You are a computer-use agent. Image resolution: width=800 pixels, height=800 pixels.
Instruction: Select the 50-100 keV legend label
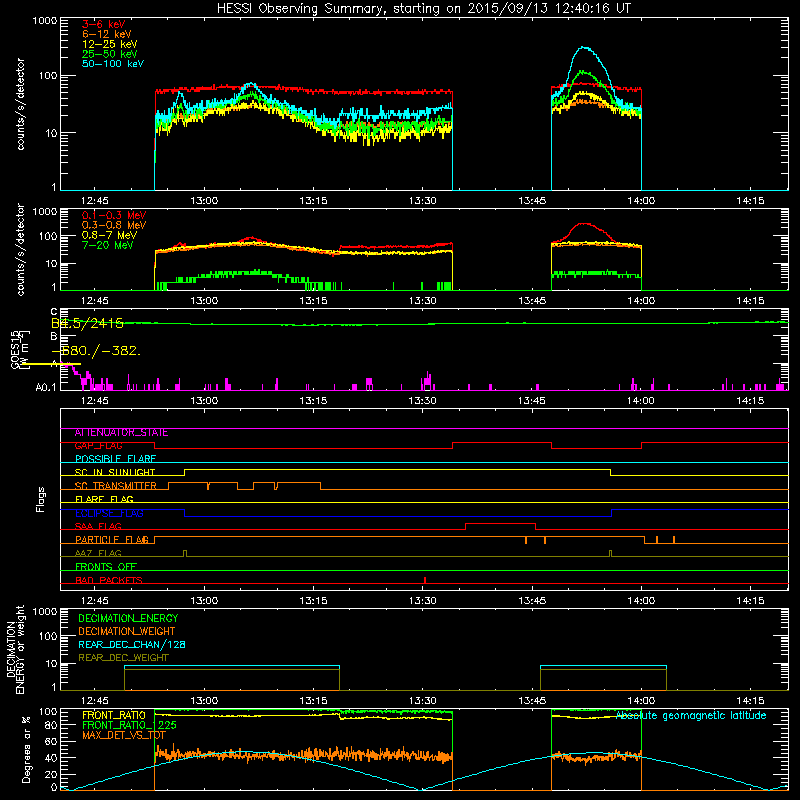coord(113,64)
